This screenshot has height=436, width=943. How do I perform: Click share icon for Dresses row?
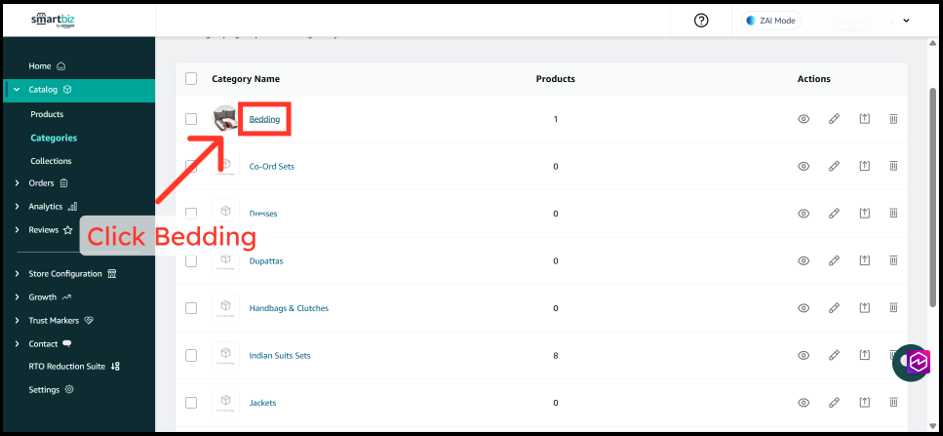click(x=864, y=214)
